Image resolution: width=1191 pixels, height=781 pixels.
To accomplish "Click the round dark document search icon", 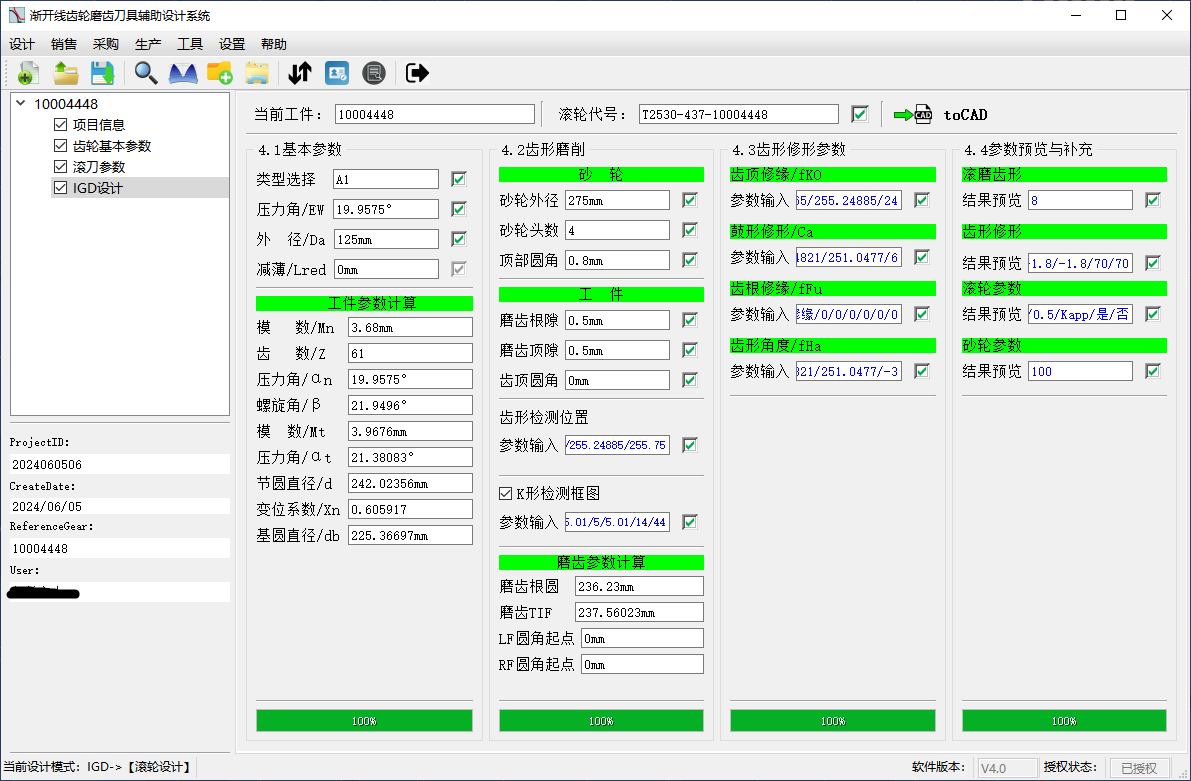I will pos(374,73).
